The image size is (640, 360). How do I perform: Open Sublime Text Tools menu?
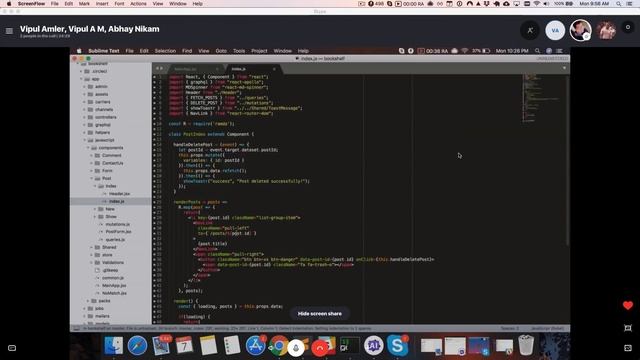(x=239, y=51)
